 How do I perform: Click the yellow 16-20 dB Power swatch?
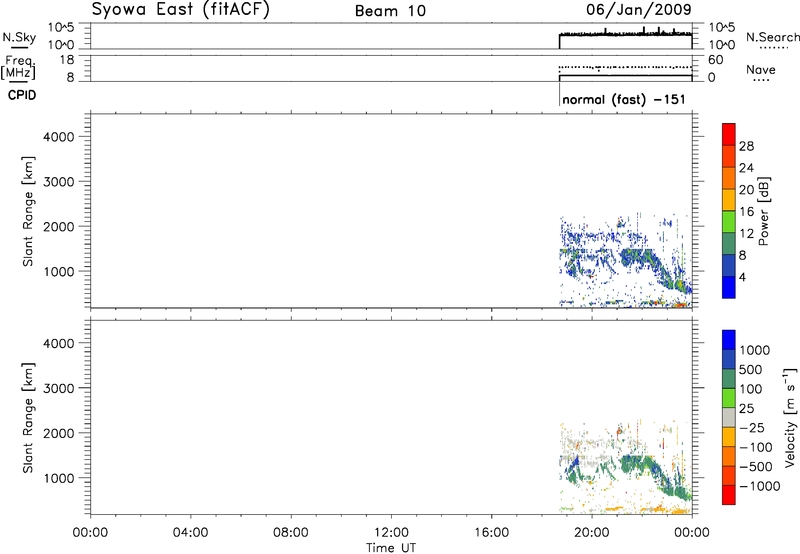pyautogui.click(x=729, y=200)
